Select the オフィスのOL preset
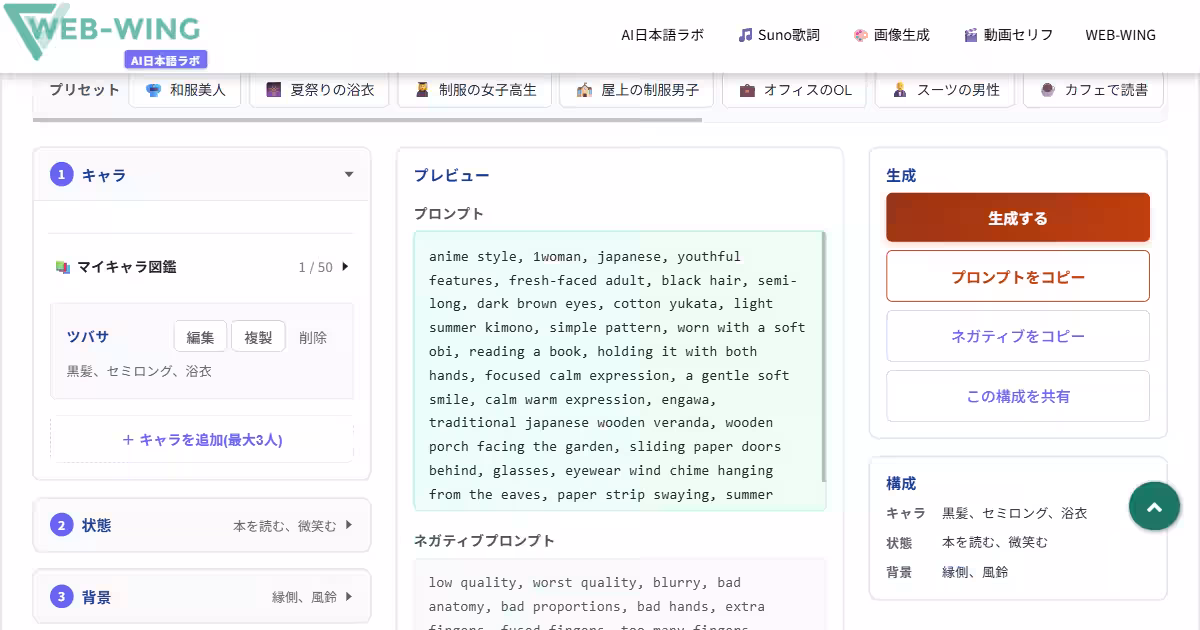1200x630 pixels. click(x=794, y=90)
